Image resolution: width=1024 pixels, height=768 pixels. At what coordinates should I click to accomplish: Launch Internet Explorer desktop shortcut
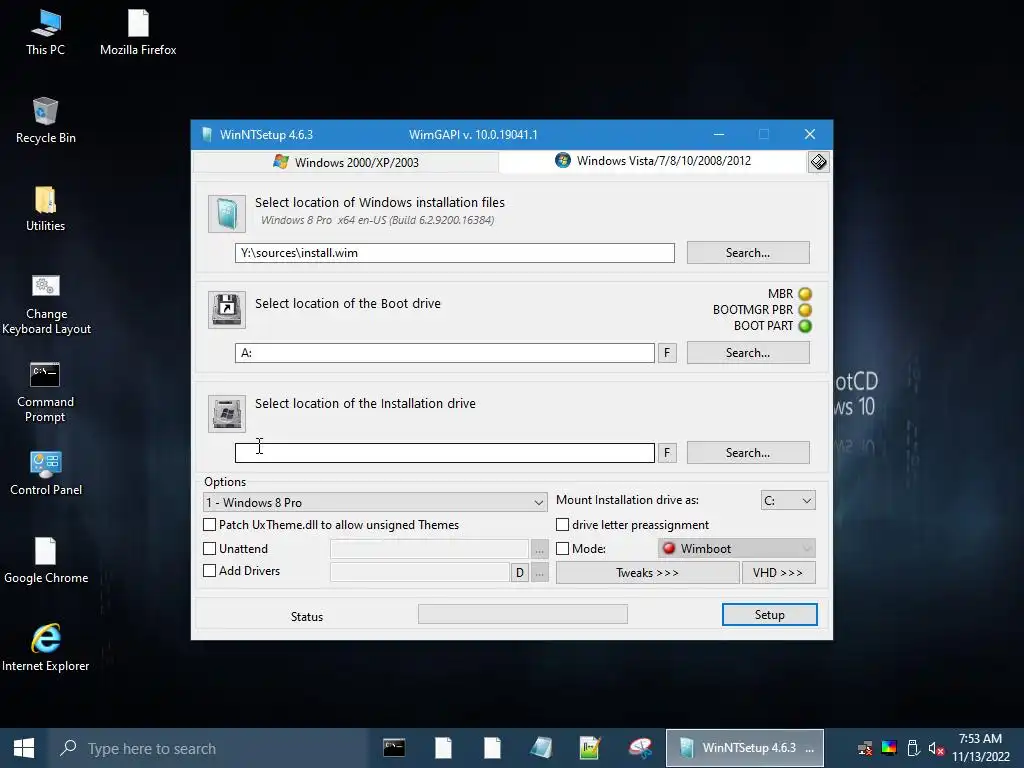tap(46, 648)
